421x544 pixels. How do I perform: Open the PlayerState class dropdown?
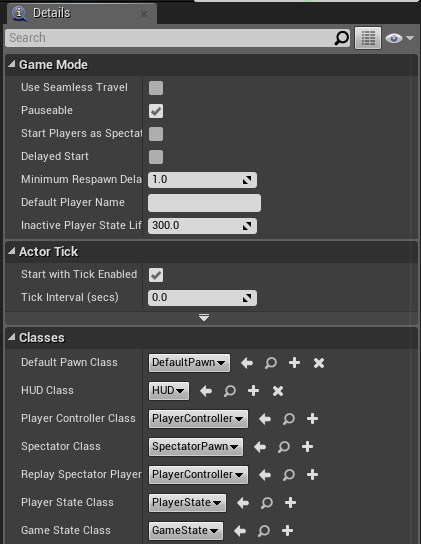(x=187, y=503)
